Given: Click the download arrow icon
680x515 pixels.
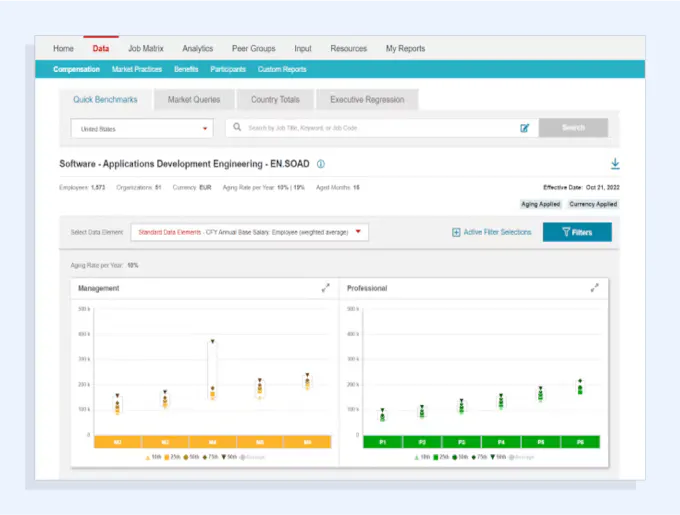Looking at the screenshot, I should pyautogui.click(x=615, y=164).
